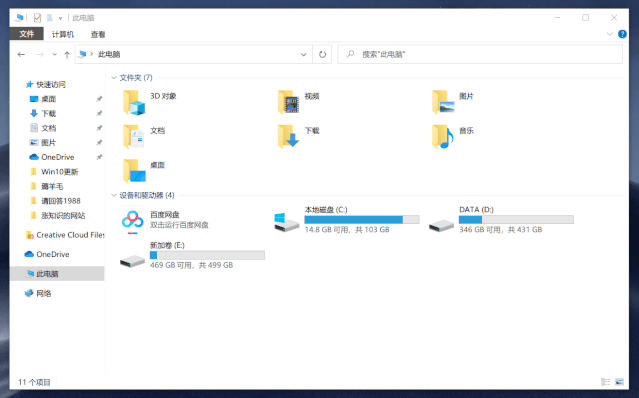Open the 视频 folder icon
The width and height of the screenshot is (639, 398).
(289, 102)
